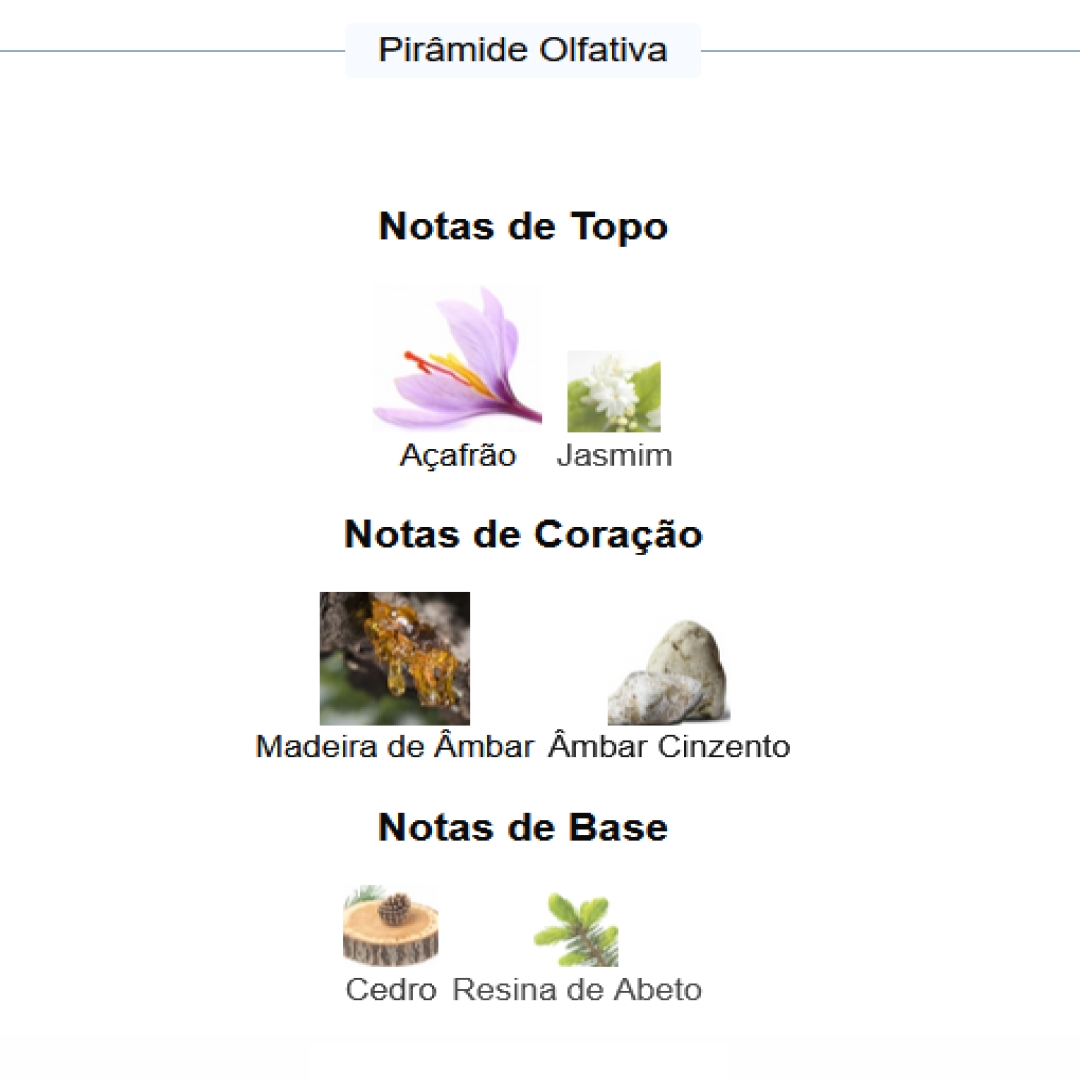Viewport: 1080px width, 1080px height.
Task: Open the Resina de Abeto text label
Action: (577, 990)
